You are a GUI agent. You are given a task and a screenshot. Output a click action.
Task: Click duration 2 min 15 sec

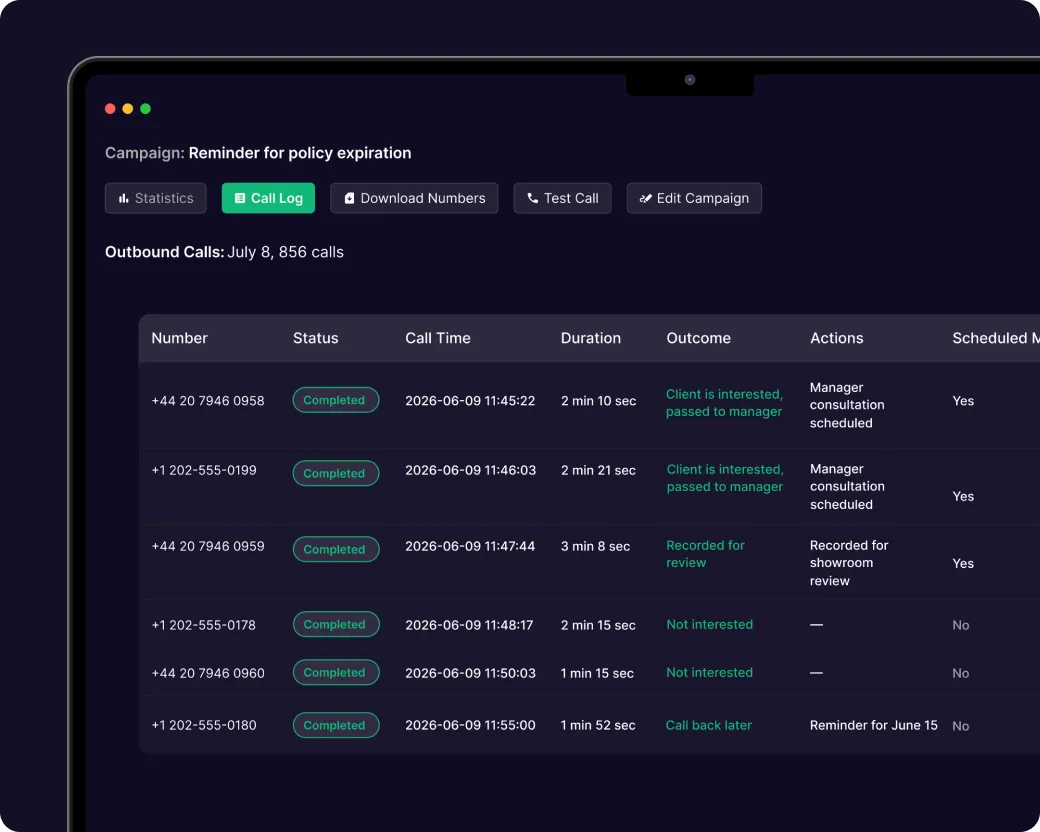(x=598, y=625)
